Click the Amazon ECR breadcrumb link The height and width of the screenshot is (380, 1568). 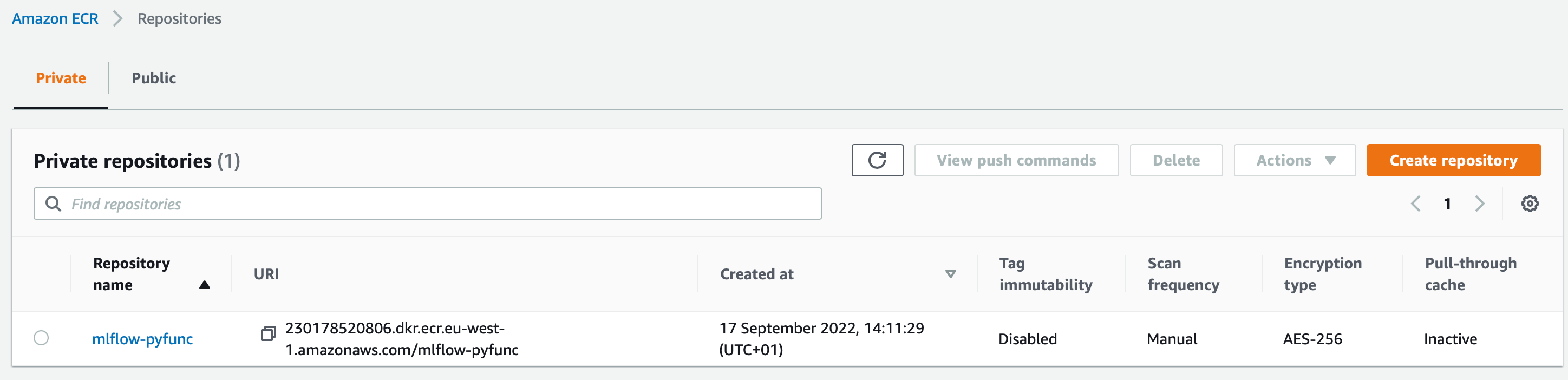(55, 19)
